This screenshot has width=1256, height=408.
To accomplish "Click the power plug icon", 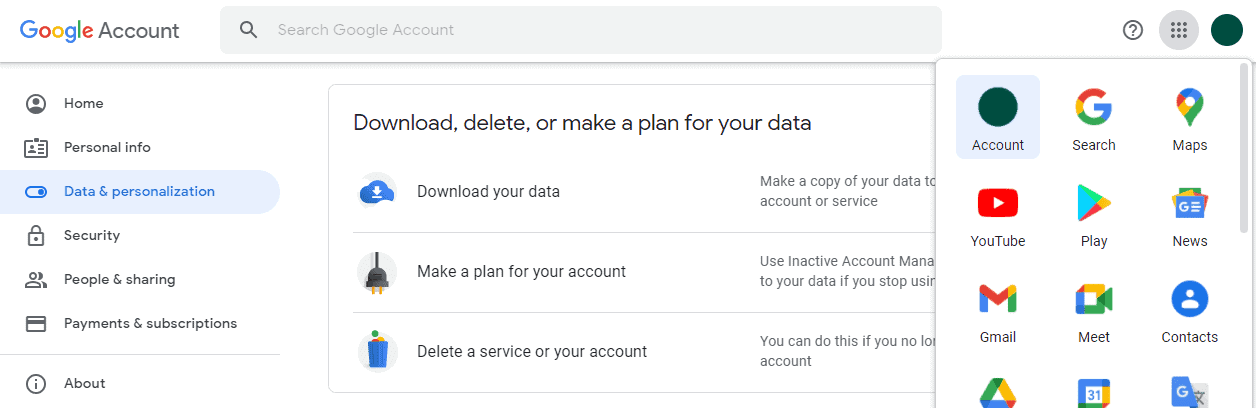I will click(377, 272).
